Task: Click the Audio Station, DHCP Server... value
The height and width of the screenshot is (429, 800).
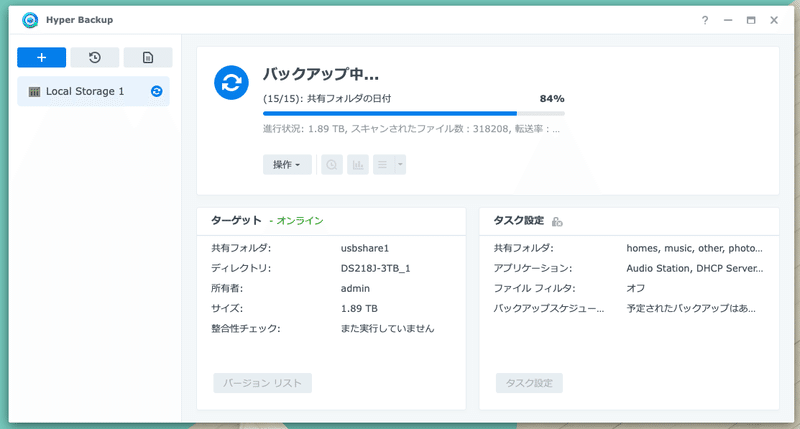Action: [695, 268]
